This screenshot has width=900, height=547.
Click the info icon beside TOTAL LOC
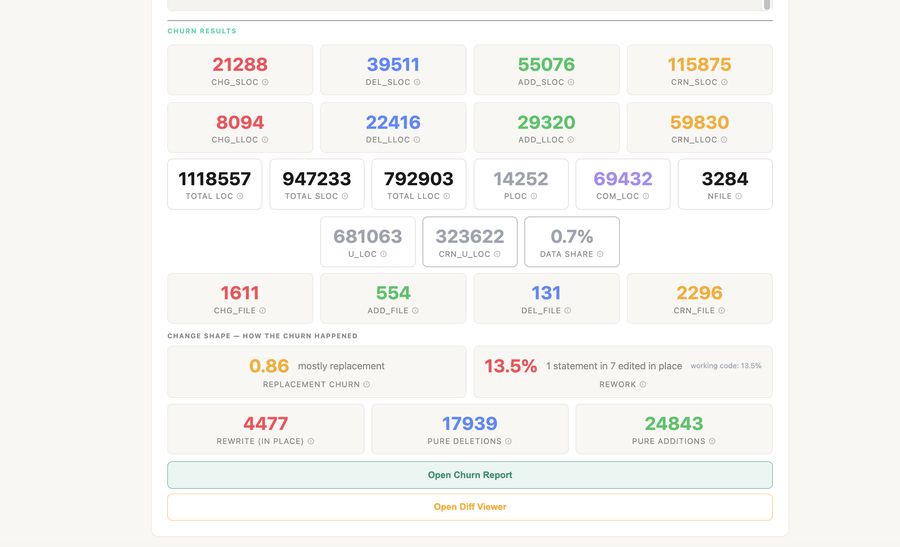tap(240, 196)
